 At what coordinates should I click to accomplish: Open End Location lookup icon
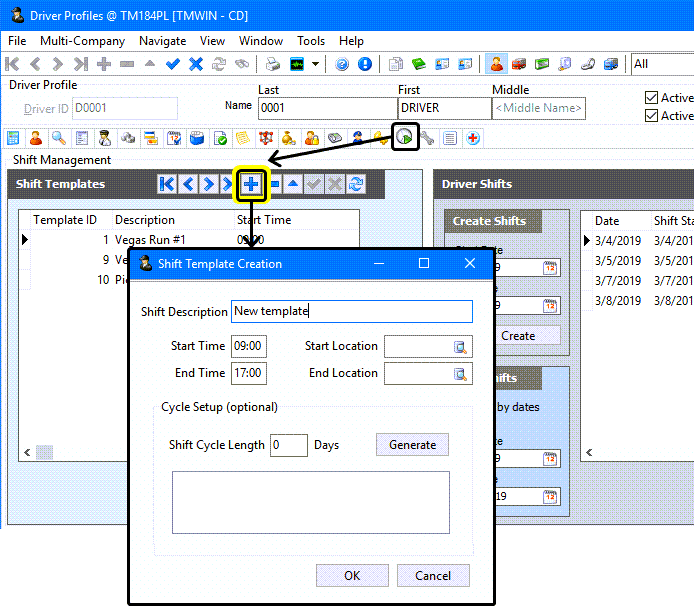(461, 374)
